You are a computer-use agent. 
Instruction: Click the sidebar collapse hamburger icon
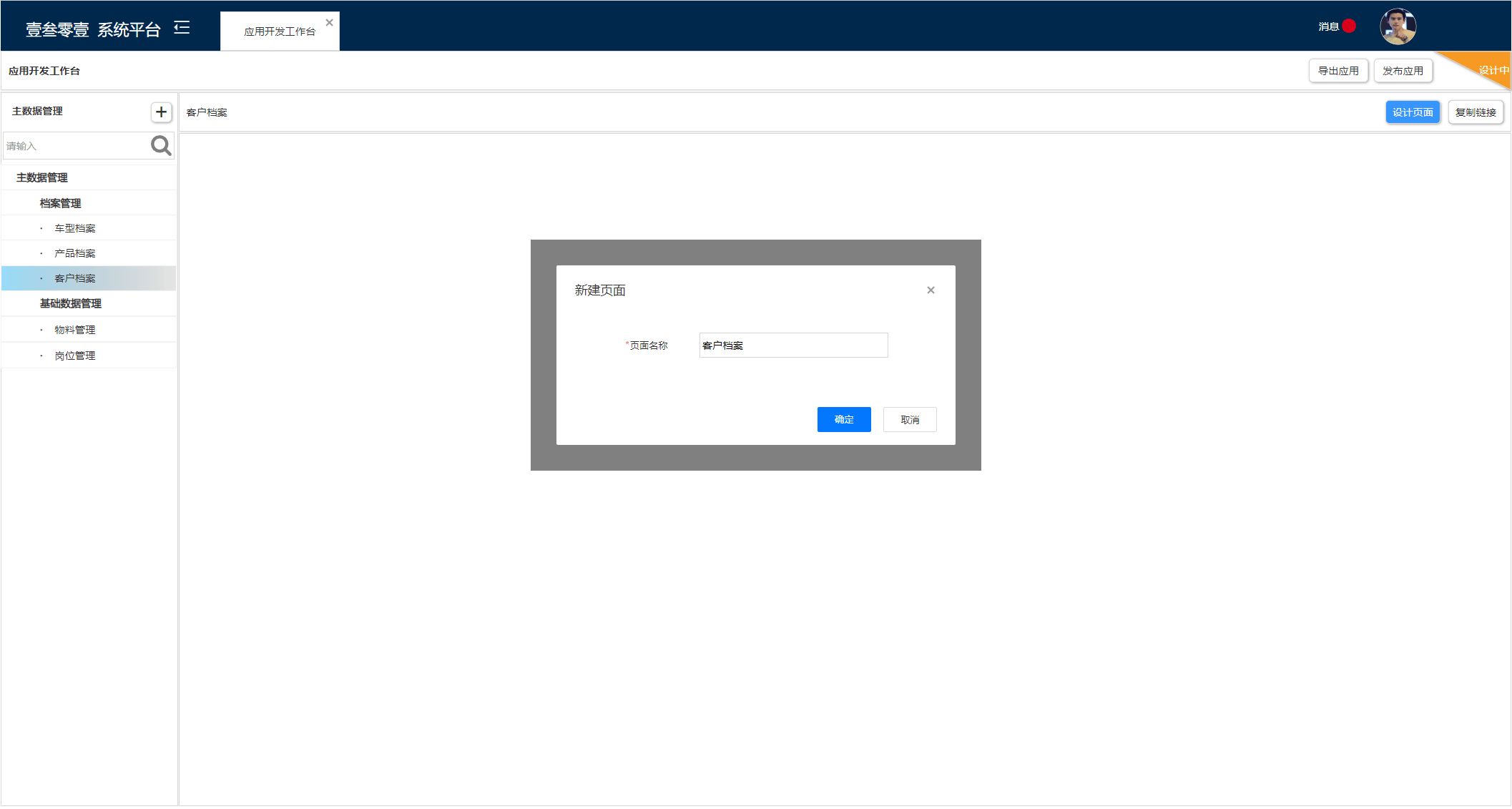(182, 28)
